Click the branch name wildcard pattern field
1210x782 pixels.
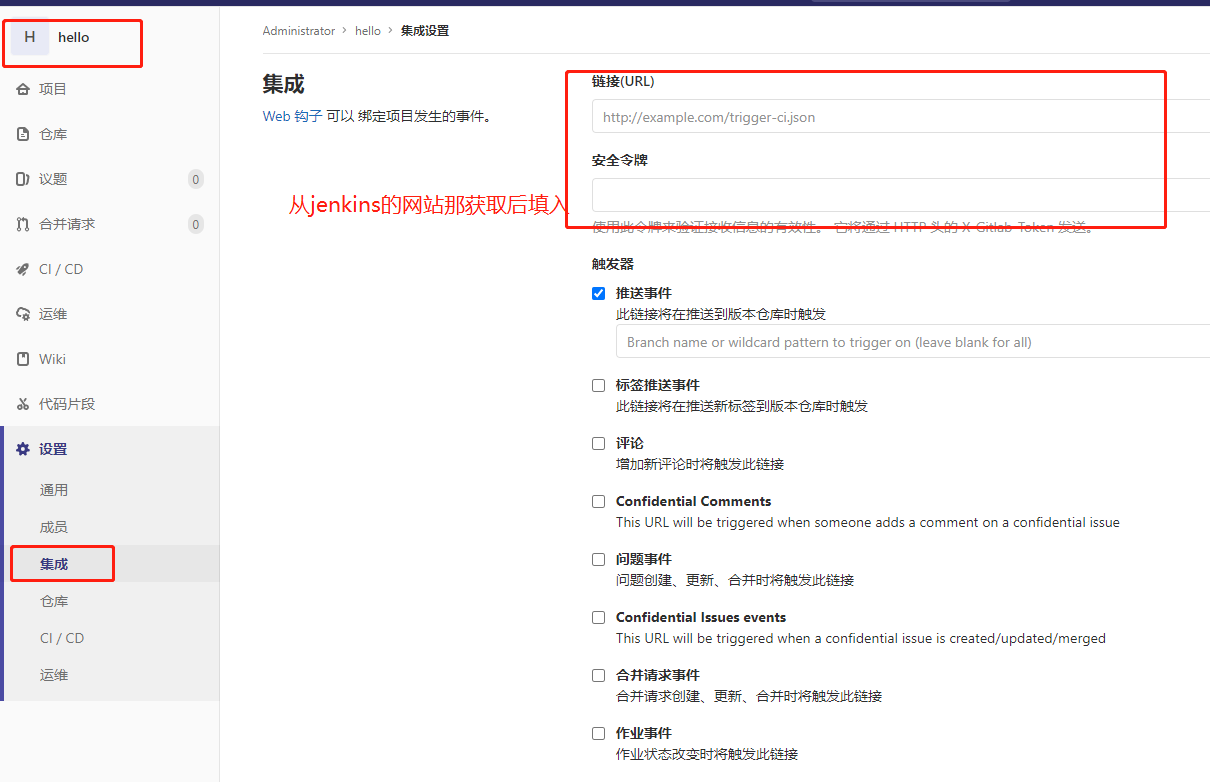(913, 341)
